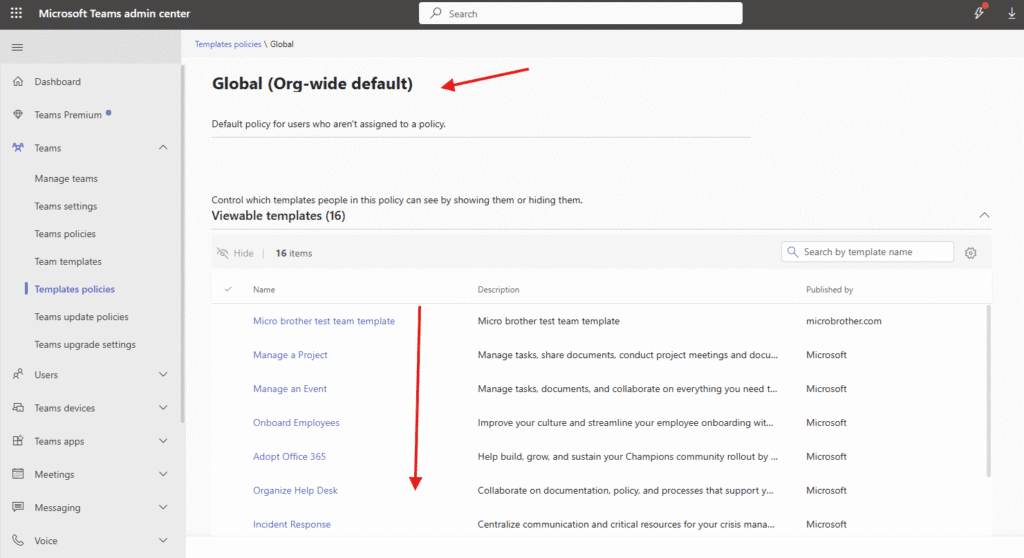Collapse the Teams section in sidebar
This screenshot has height=558, width=1024.
[x=163, y=148]
